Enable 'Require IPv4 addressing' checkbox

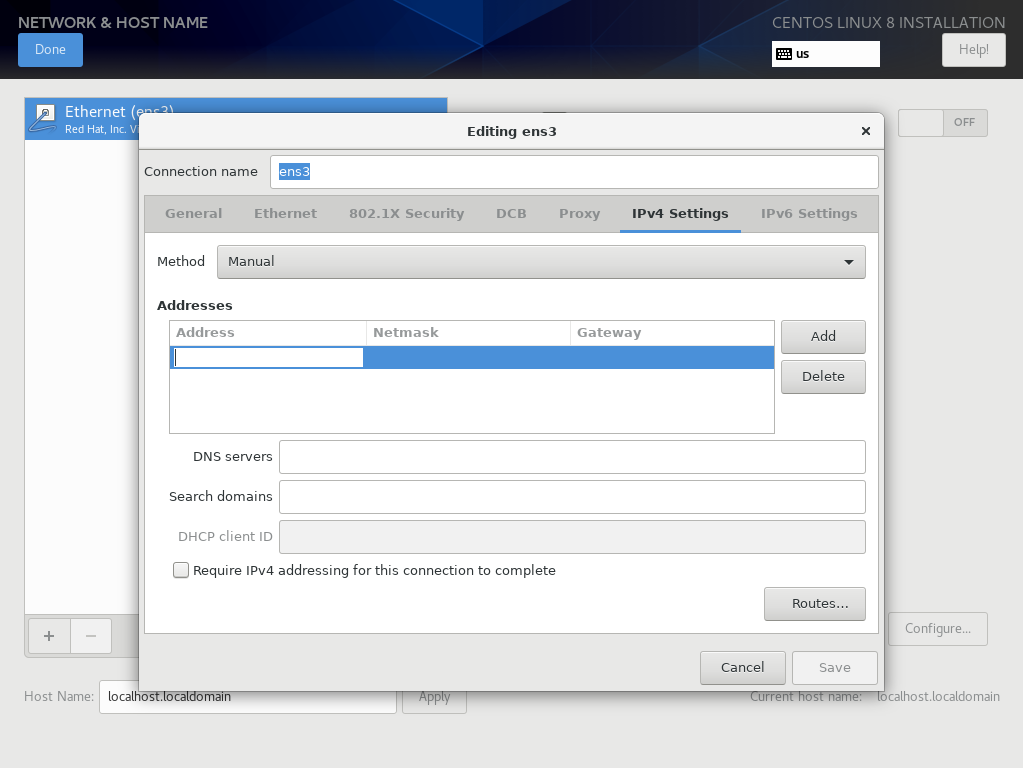(181, 570)
